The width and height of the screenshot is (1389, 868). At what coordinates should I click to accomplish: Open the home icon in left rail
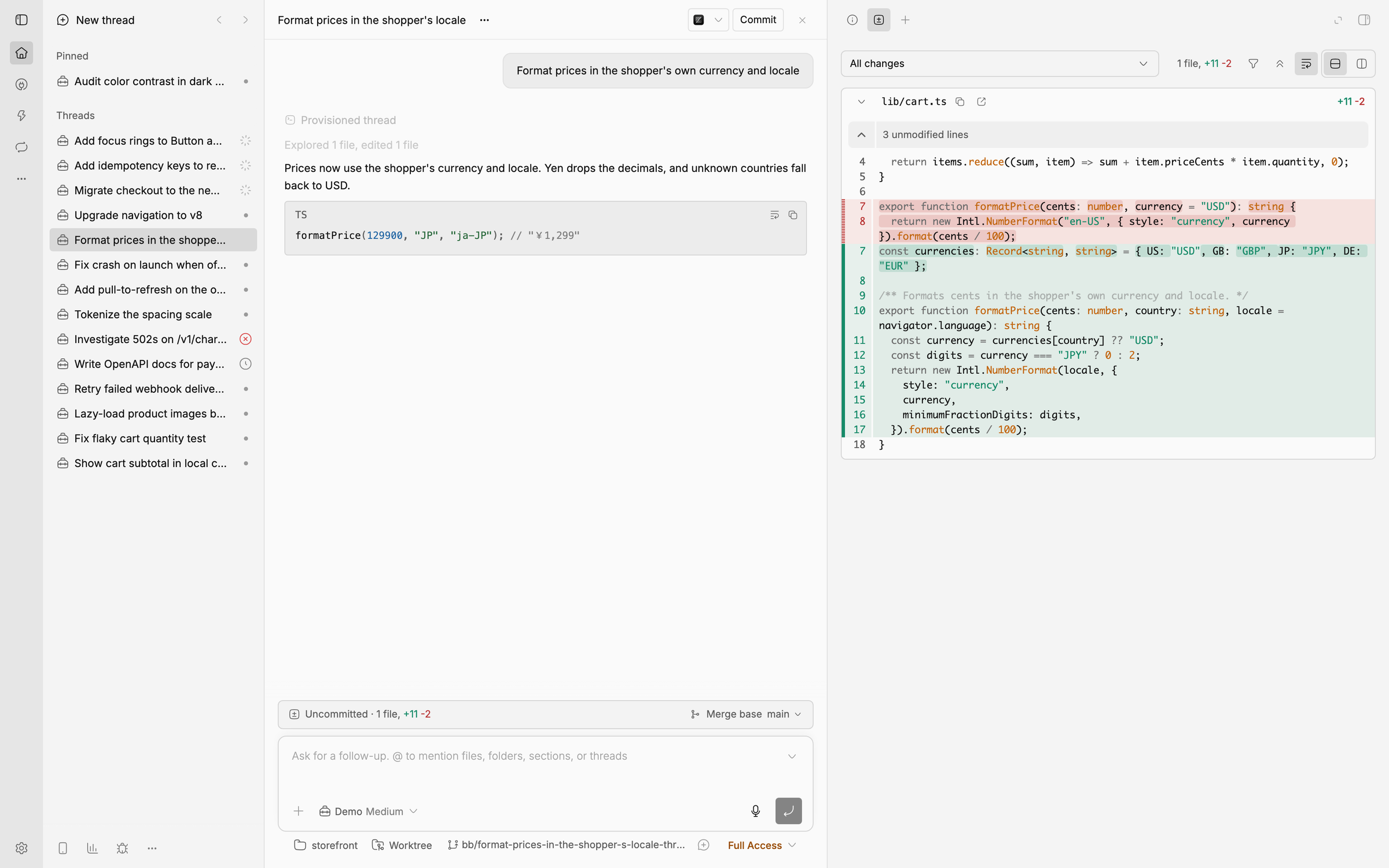21,53
